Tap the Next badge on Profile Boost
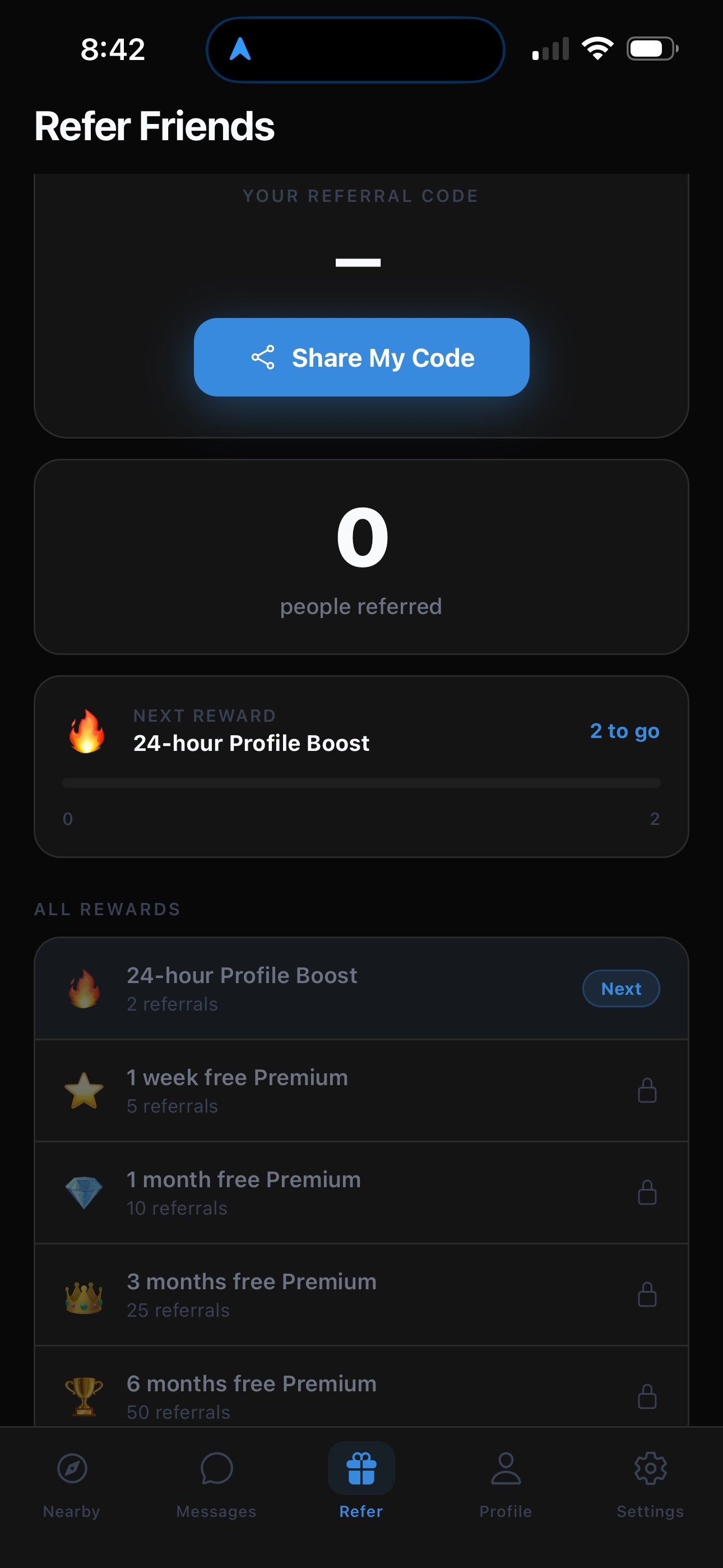Image resolution: width=723 pixels, height=1568 pixels. [621, 989]
